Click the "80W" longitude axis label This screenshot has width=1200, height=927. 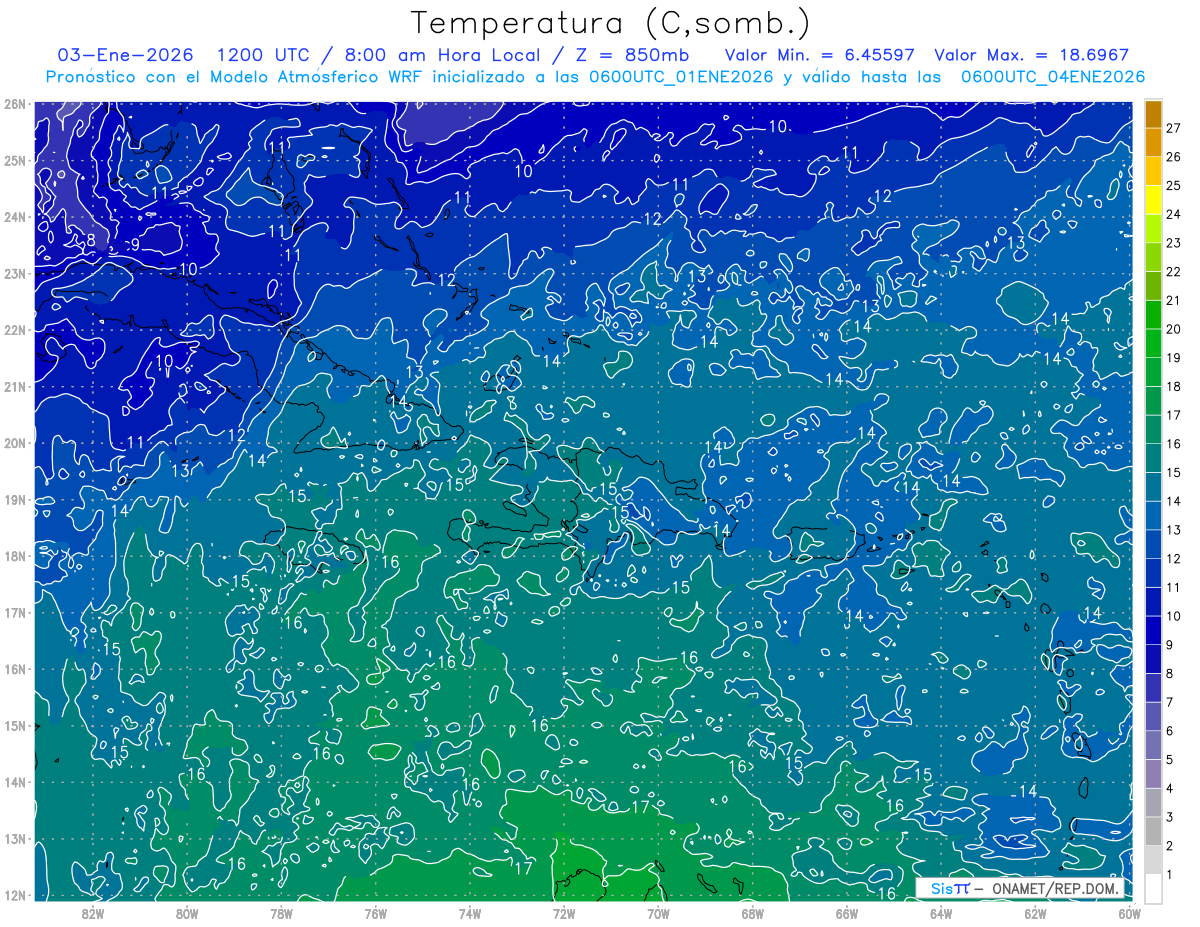point(187,913)
